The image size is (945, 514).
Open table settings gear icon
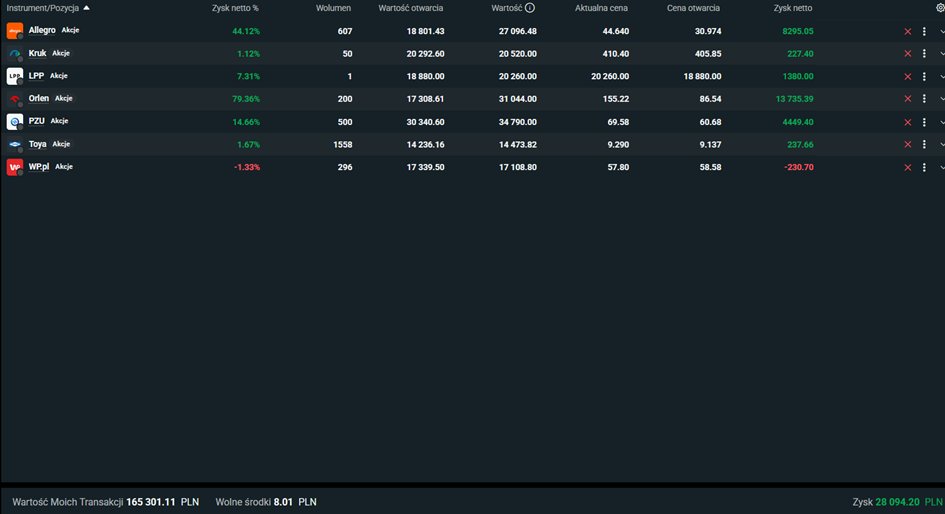pyautogui.click(x=940, y=8)
